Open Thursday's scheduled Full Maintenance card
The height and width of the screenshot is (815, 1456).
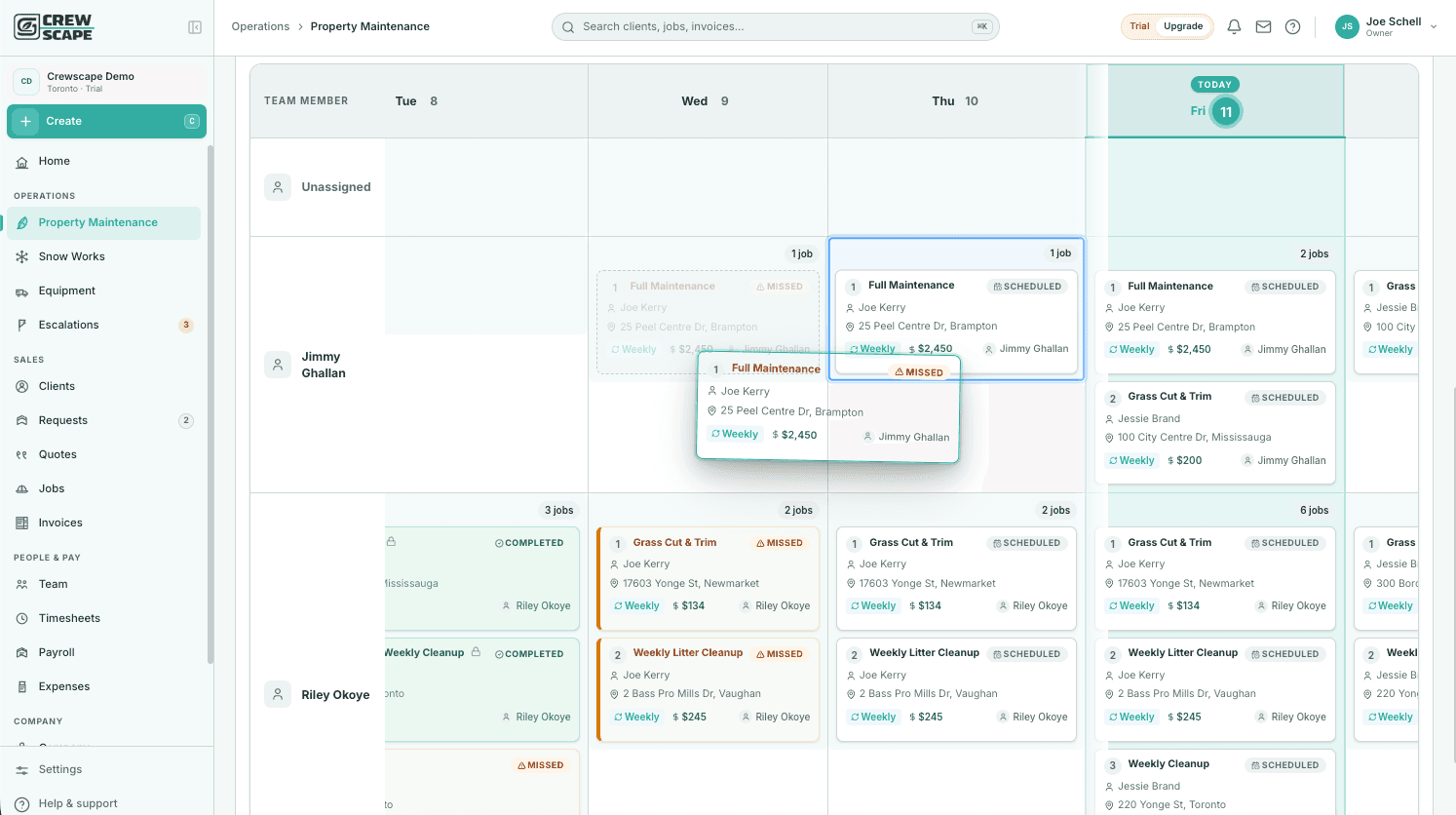956,322
